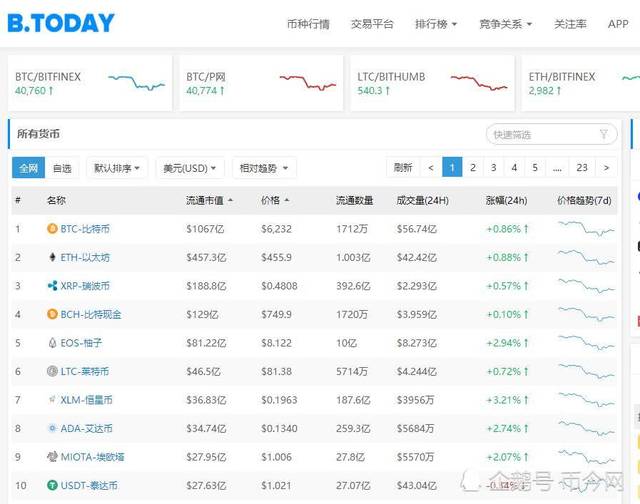Viewport: 640px width, 504px height.
Task: Open the EOS-柚子 link
Action: [x=81, y=343]
